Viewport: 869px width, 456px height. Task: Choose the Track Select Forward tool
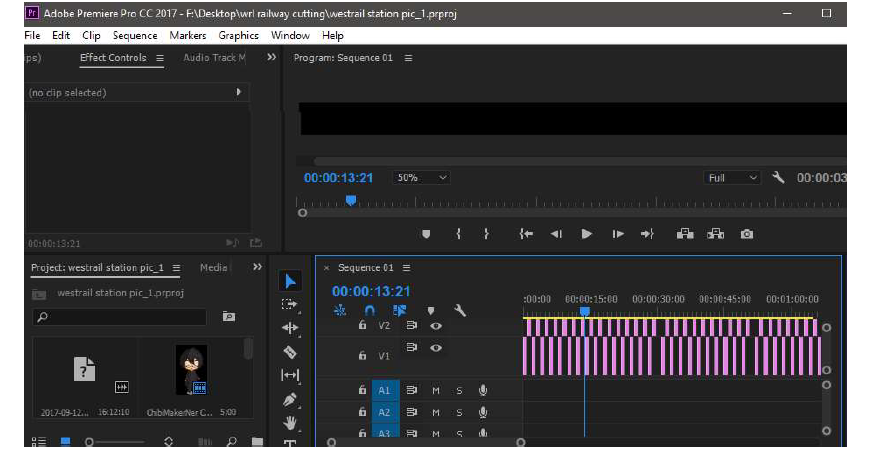[x=290, y=305]
